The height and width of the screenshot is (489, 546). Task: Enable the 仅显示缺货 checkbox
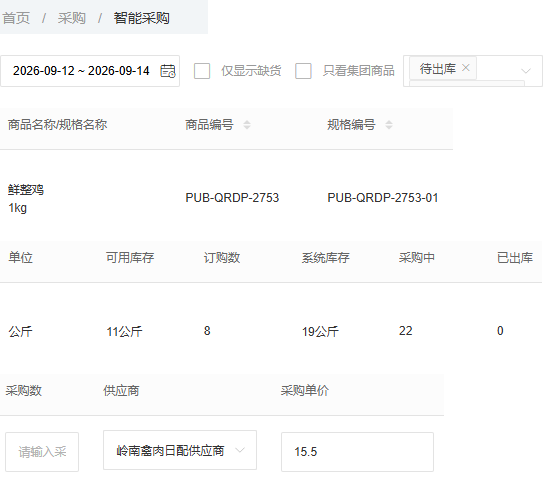(202, 71)
